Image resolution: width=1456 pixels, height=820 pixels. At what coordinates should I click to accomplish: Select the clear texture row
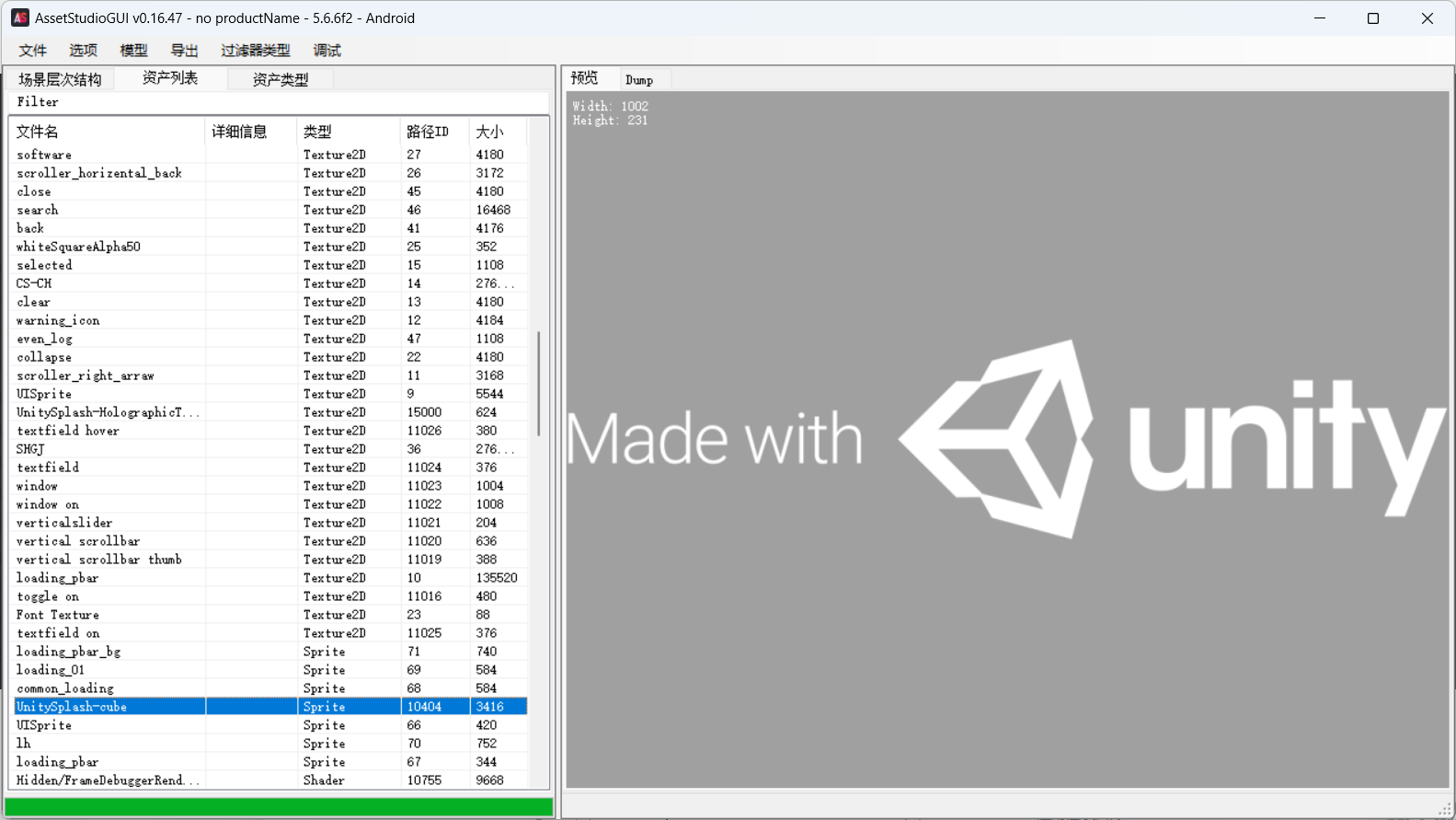coord(271,302)
